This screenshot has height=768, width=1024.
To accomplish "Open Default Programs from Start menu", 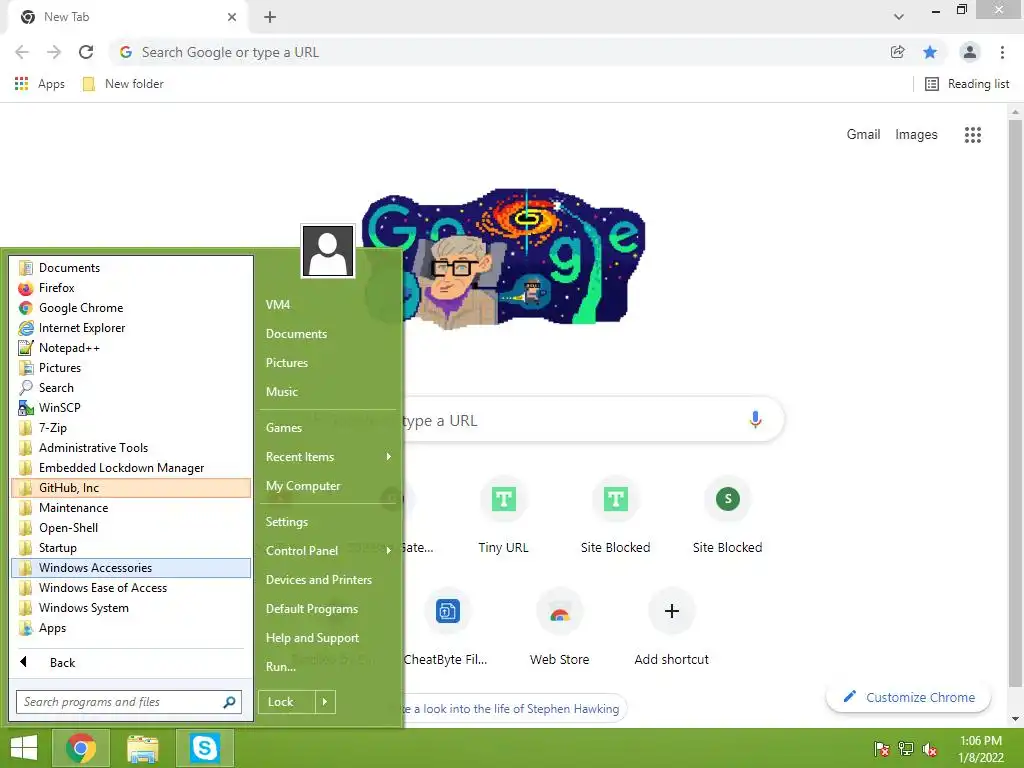I will point(328,609).
